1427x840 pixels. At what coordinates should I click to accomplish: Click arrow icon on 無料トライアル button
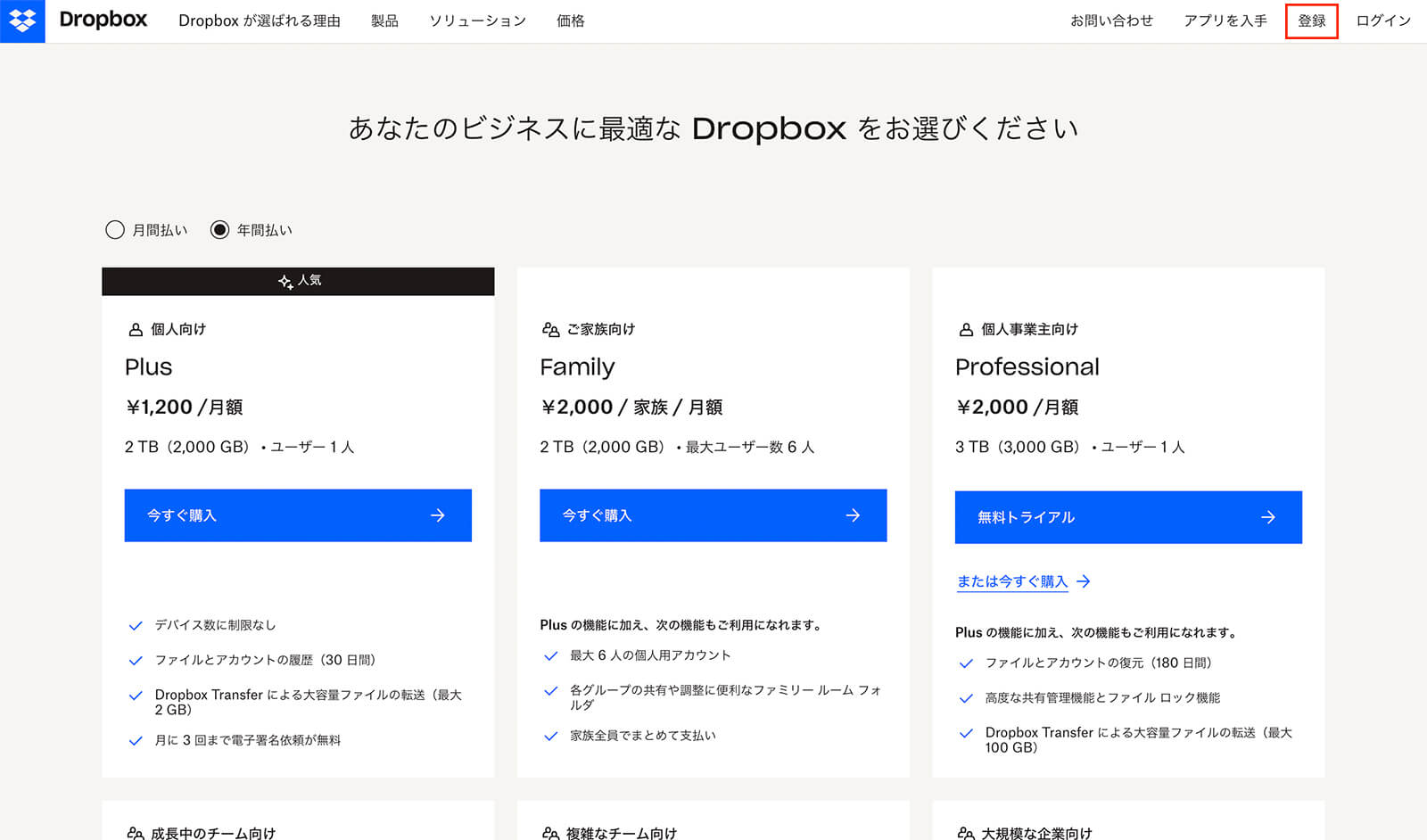tap(1268, 517)
